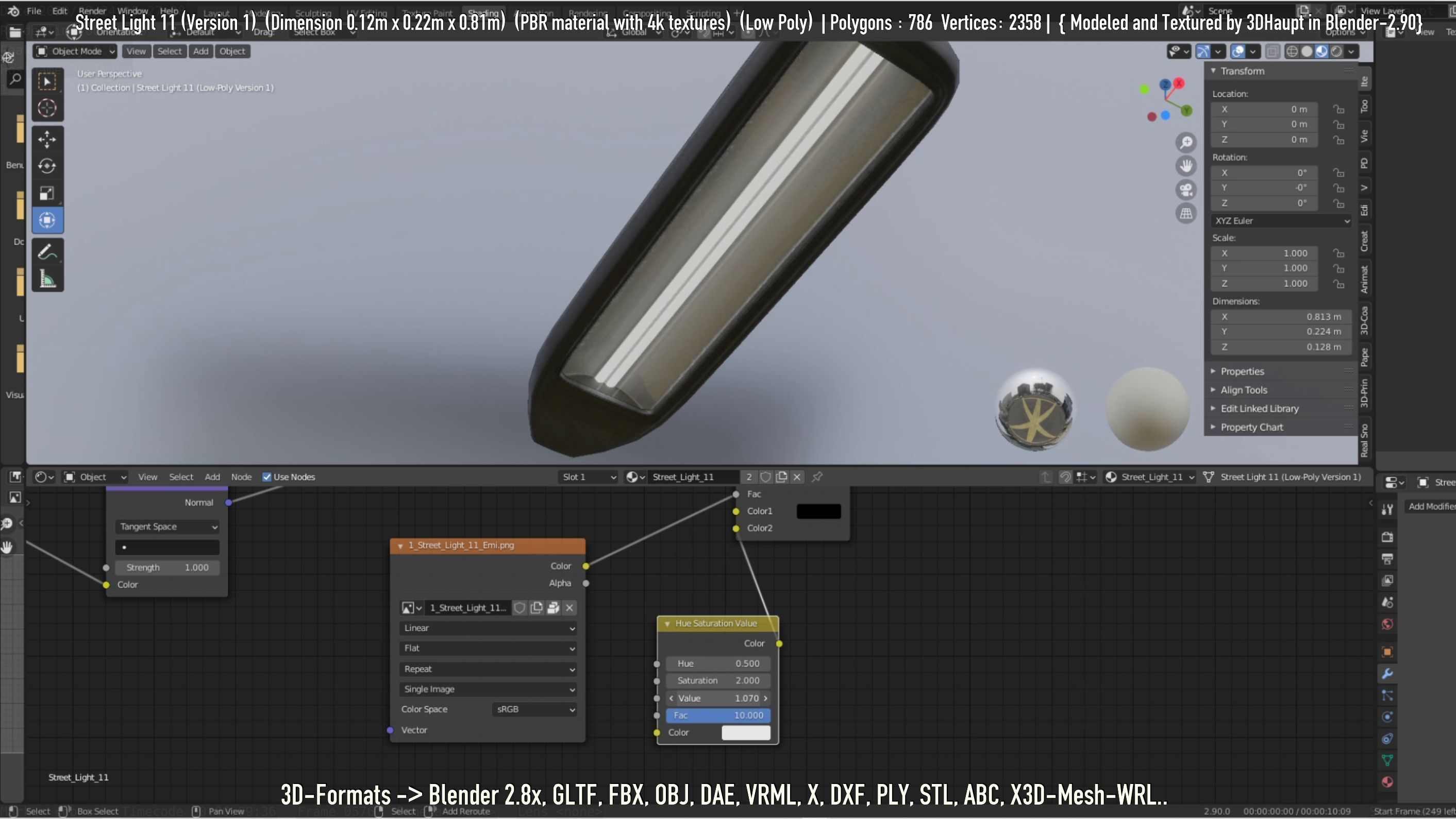Open the Repeat extension dropdown
Screen dimensions: 1456x819
pyautogui.click(x=489, y=669)
